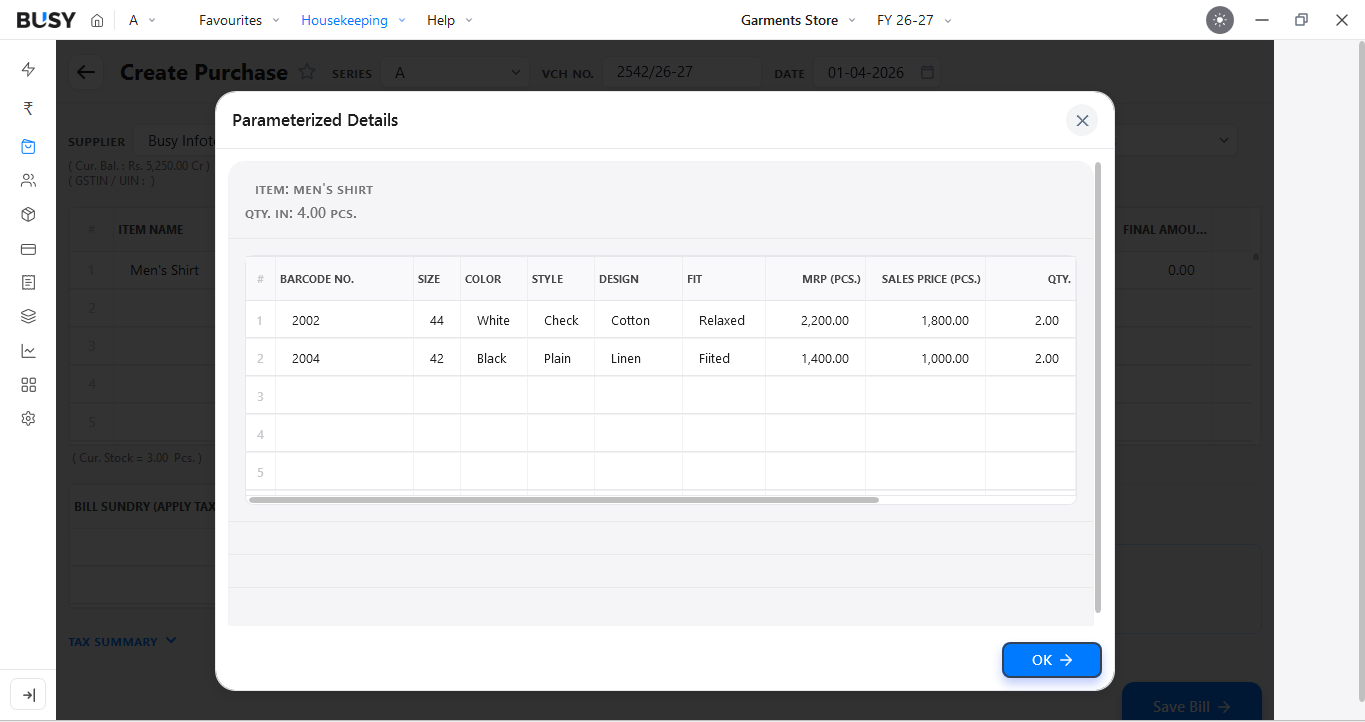1365x722 pixels.
Task: Toggle the brightness theme button
Action: click(1220, 20)
